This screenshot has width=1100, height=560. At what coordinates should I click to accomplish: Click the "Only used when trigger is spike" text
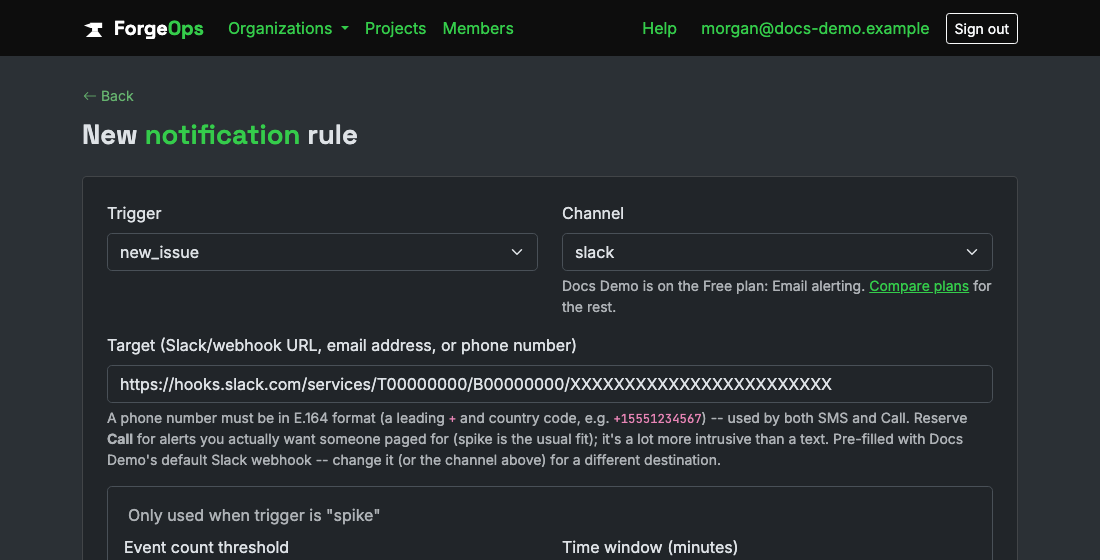click(x=254, y=515)
